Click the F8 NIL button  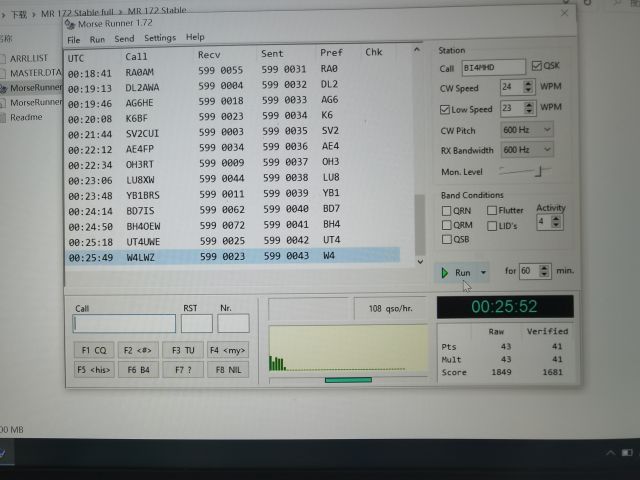(228, 370)
